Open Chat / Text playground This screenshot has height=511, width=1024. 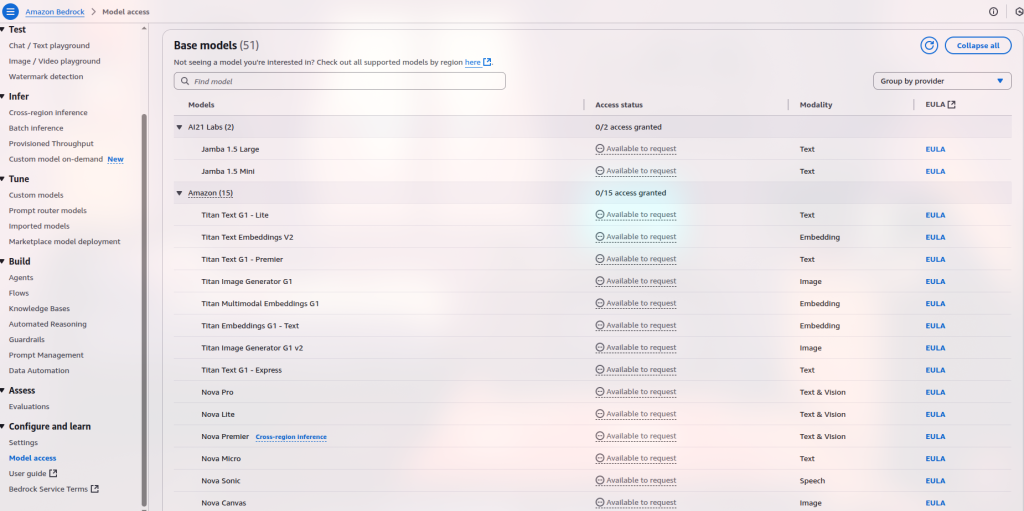pyautogui.click(x=49, y=46)
